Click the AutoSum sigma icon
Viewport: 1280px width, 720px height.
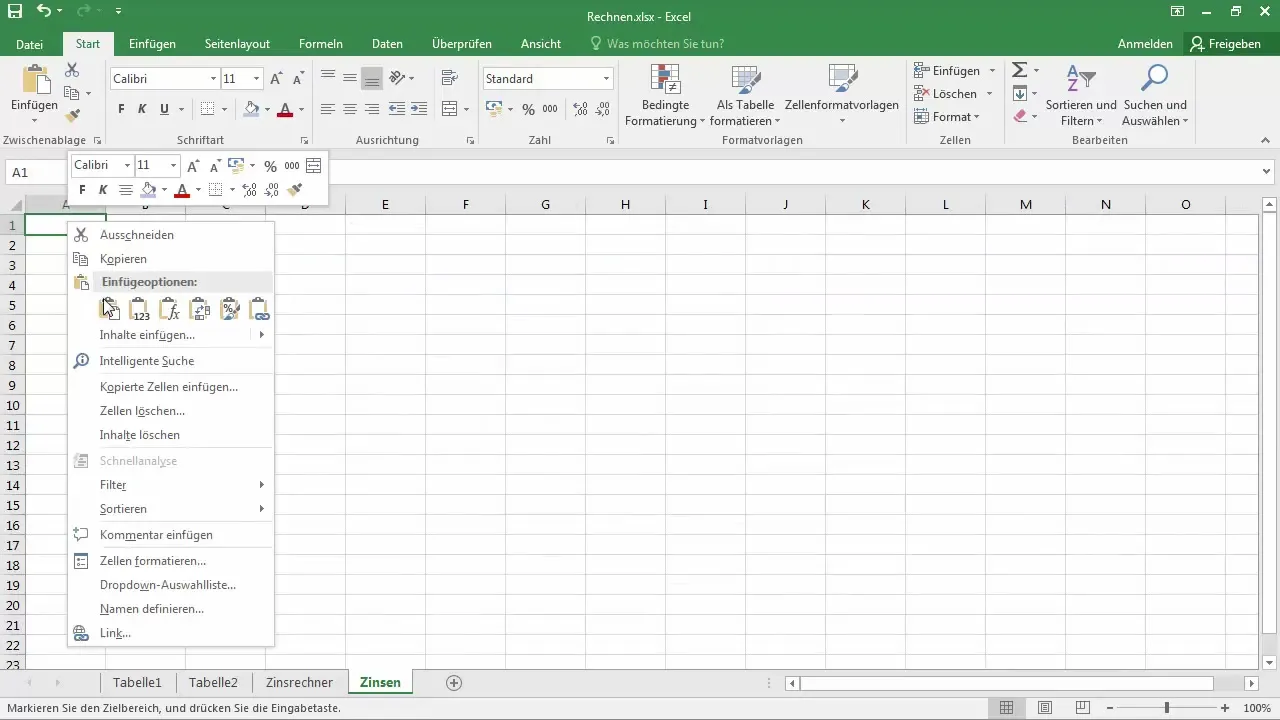(x=1019, y=70)
